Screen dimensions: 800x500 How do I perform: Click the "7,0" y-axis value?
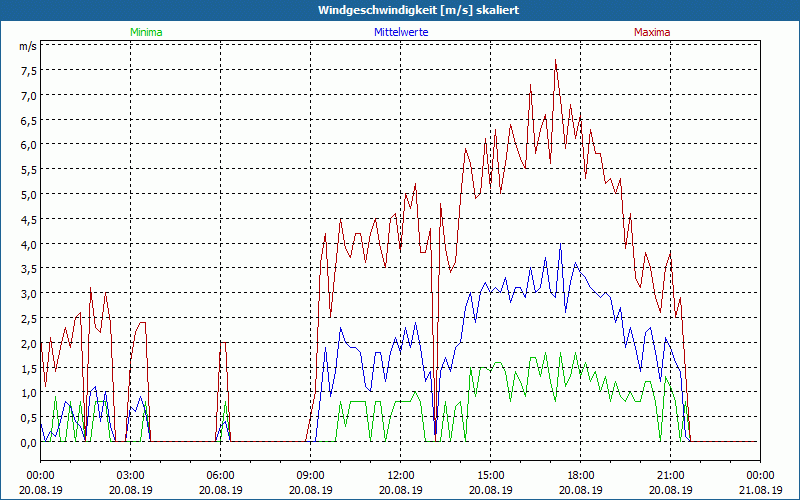point(29,95)
